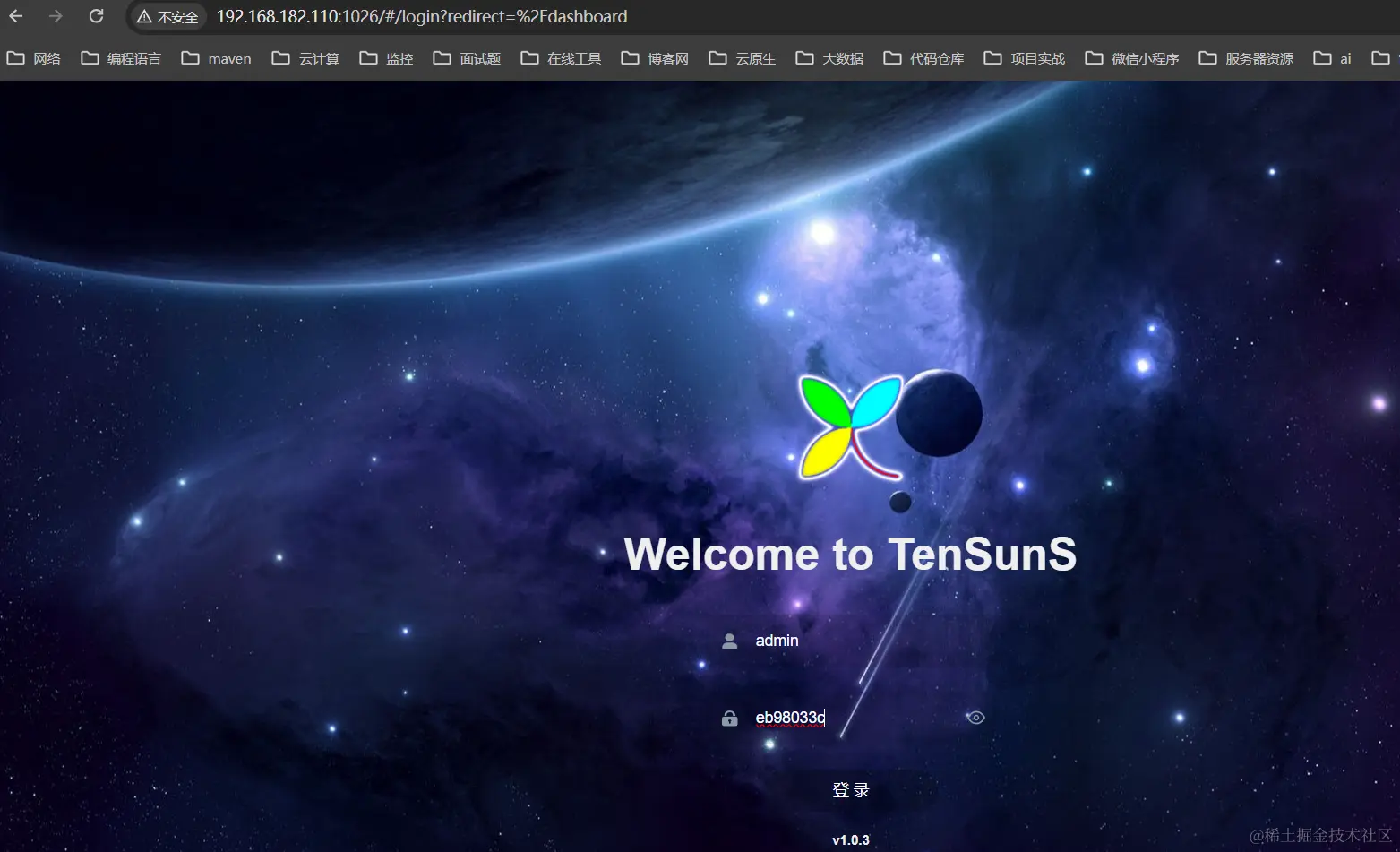This screenshot has height=852, width=1400.
Task: Go back with the browser back arrow
Action: 16,16
